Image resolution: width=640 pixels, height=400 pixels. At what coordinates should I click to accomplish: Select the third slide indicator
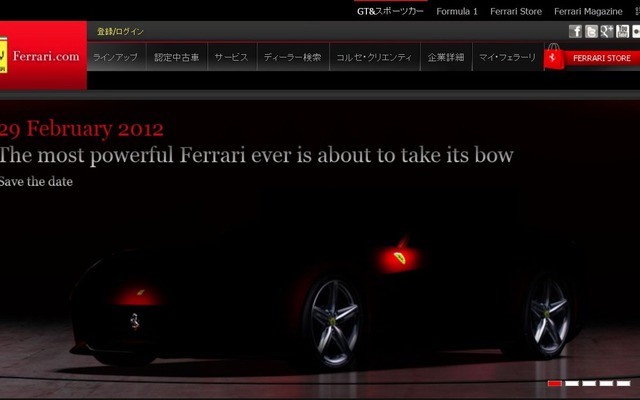tap(589, 383)
